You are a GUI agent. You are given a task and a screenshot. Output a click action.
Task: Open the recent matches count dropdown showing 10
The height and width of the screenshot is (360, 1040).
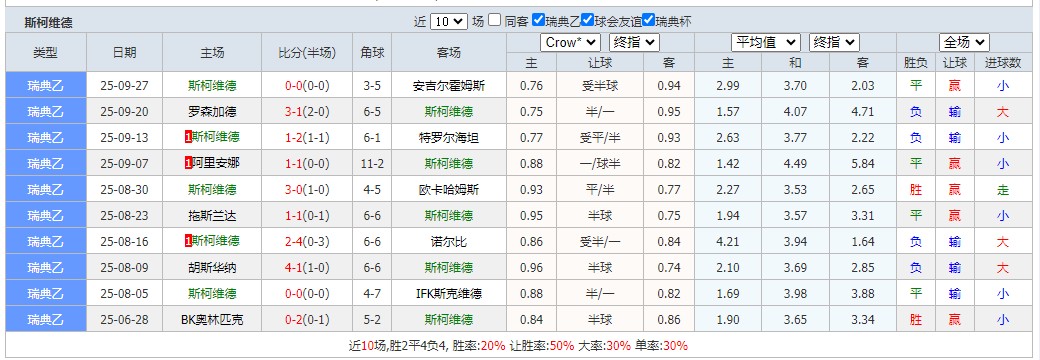pyautogui.click(x=449, y=21)
